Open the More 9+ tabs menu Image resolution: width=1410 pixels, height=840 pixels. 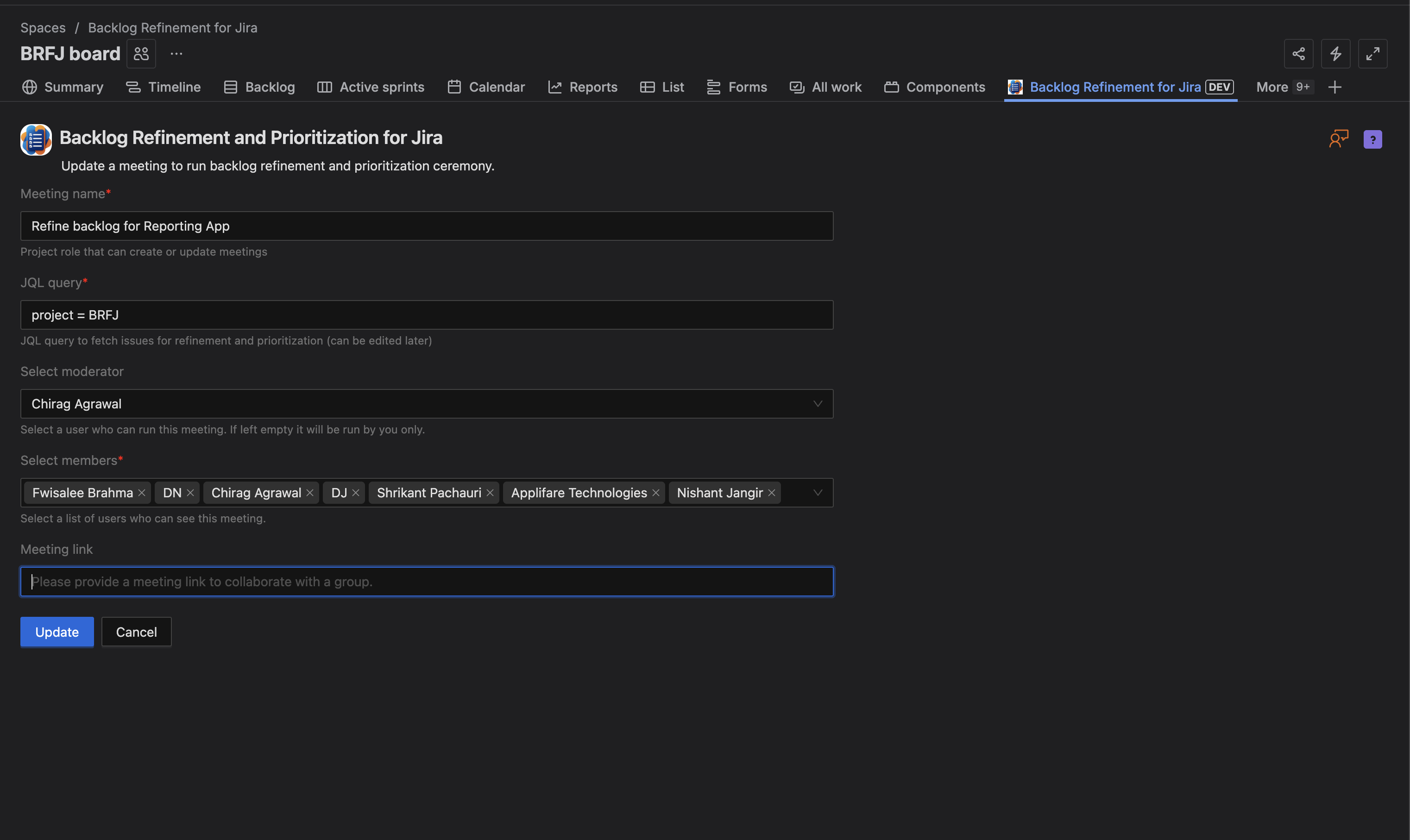click(x=1283, y=87)
